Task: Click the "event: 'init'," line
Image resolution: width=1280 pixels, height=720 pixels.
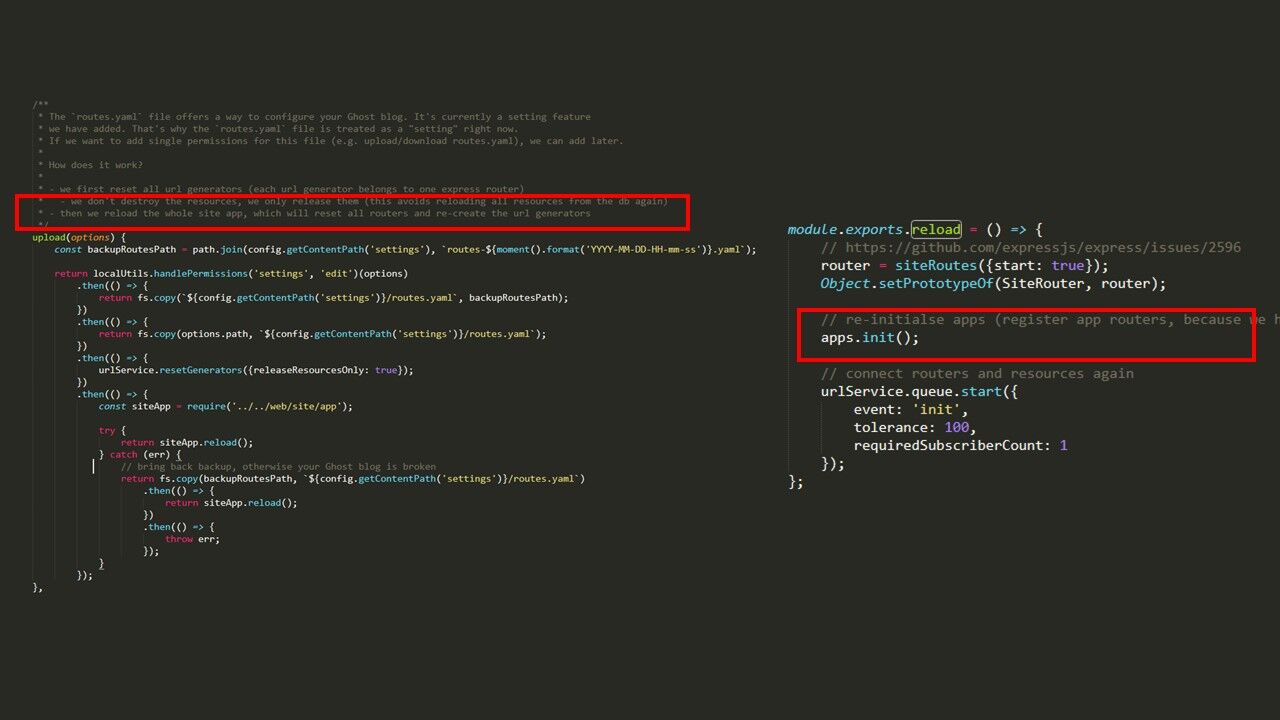Action: pyautogui.click(x=911, y=409)
